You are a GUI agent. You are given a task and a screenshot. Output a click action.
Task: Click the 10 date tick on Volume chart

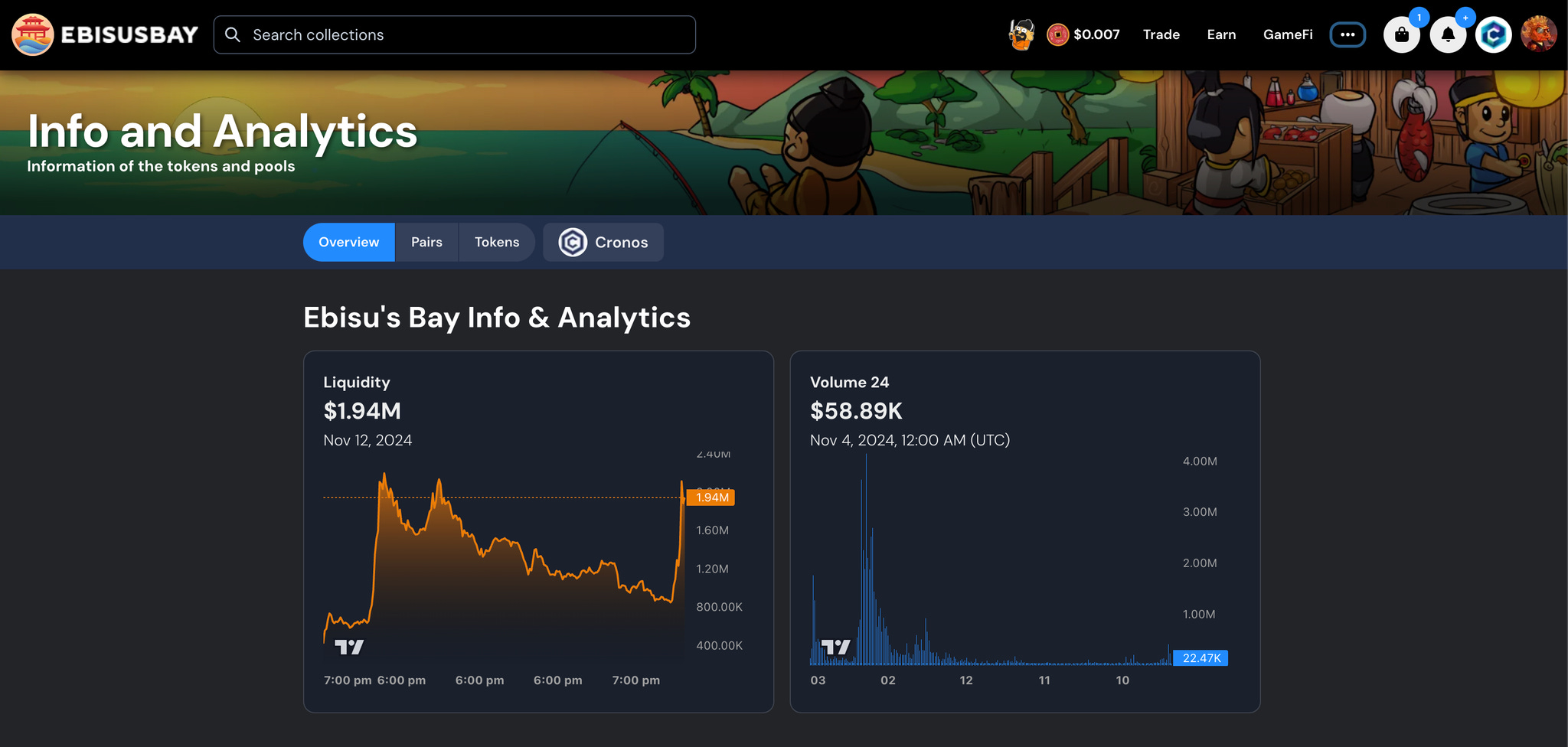tap(1122, 680)
